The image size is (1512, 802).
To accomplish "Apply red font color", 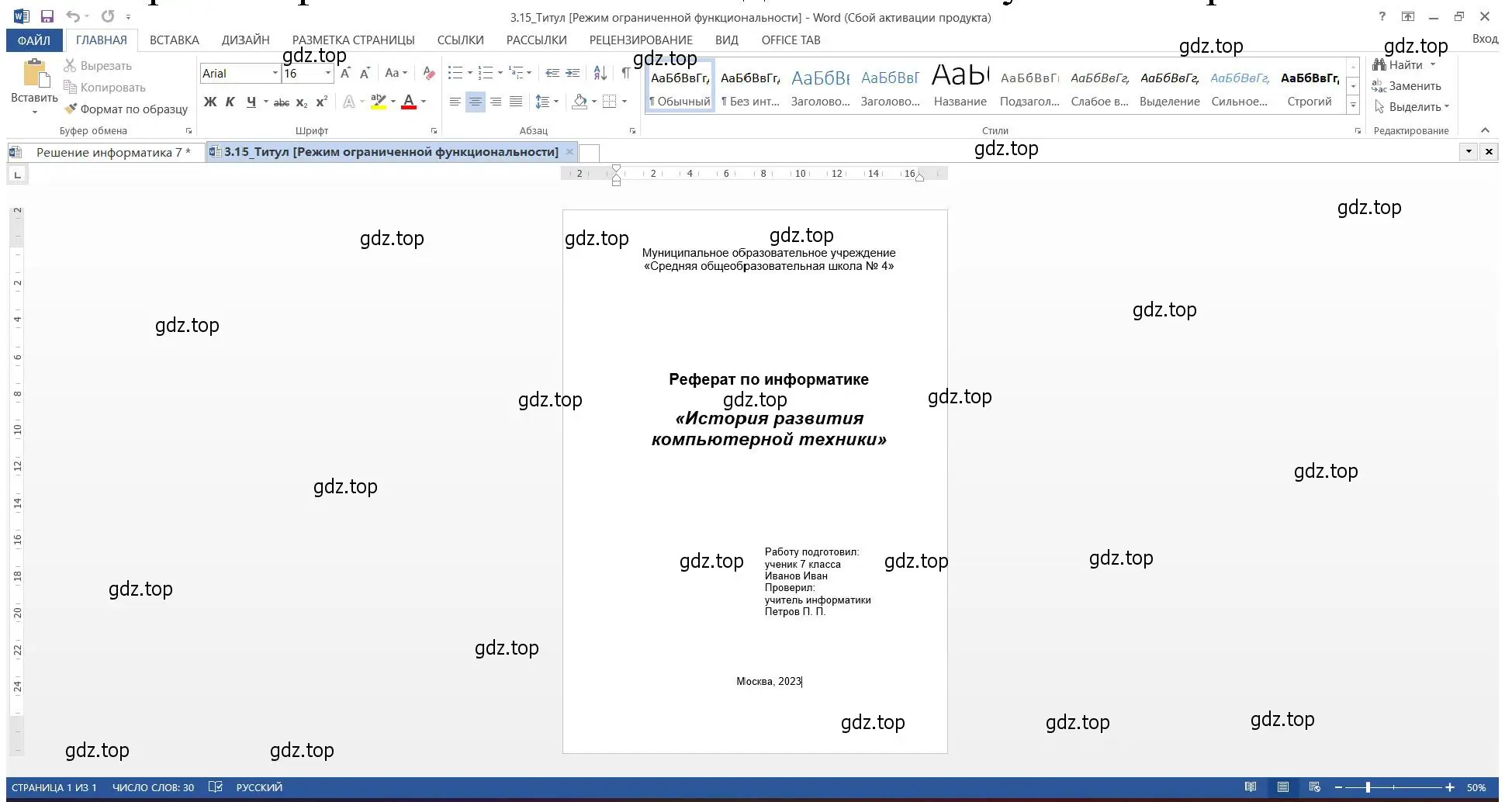I will [409, 102].
